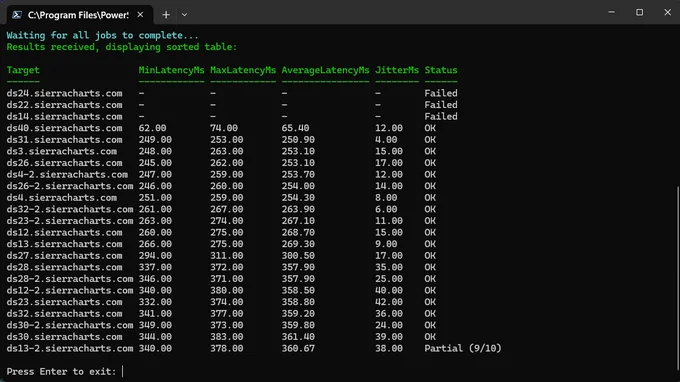Click 383.00 max latency for ds30
Image resolution: width=680 pixels, height=382 pixels.
(226, 337)
